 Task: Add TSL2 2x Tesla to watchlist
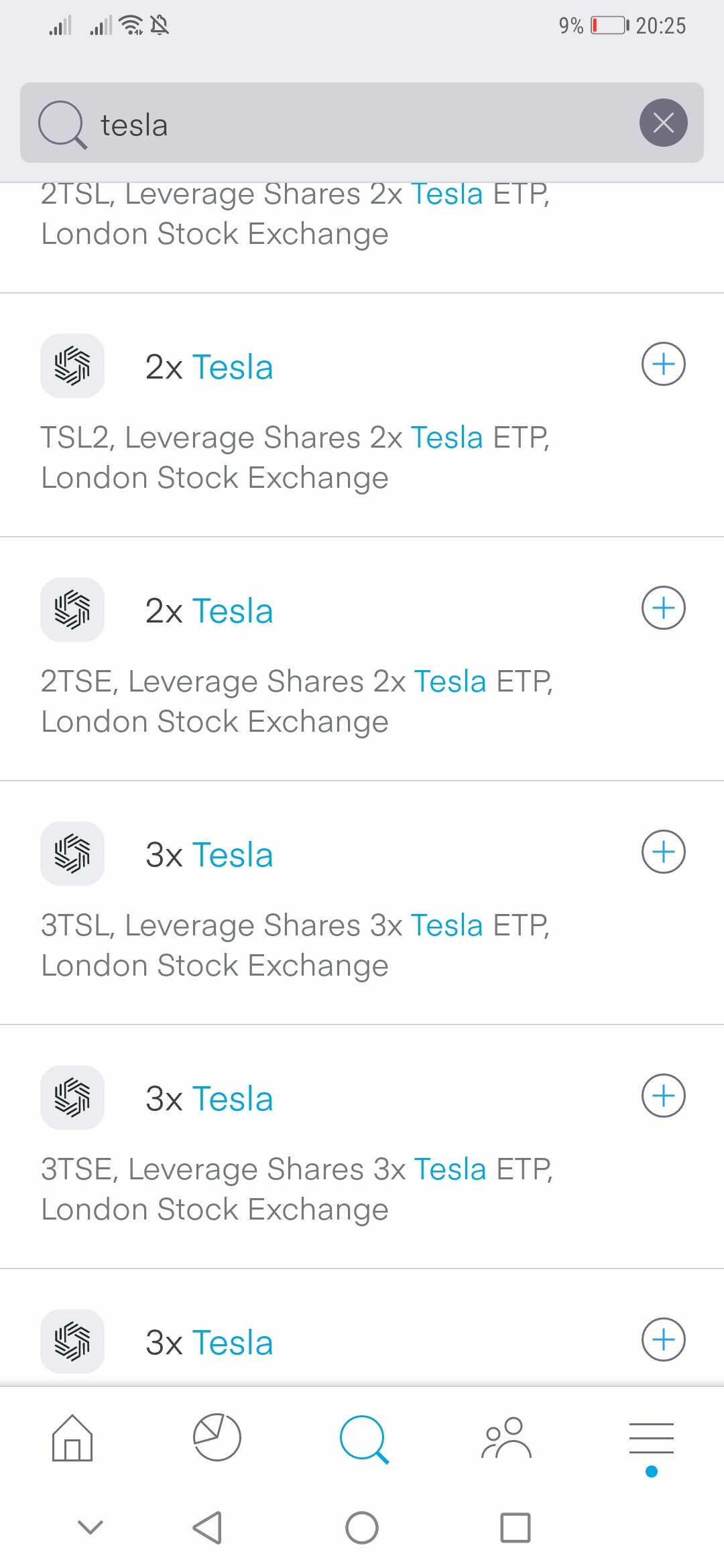pyautogui.click(x=663, y=365)
